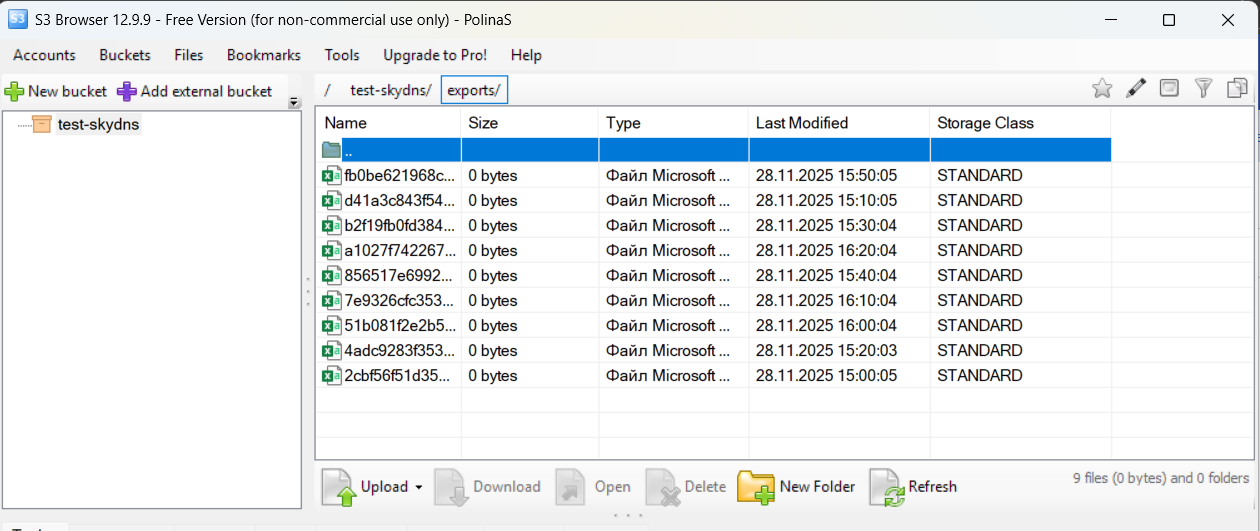Open the Tools menu
Image resolution: width=1260 pixels, height=531 pixels.
coord(342,55)
